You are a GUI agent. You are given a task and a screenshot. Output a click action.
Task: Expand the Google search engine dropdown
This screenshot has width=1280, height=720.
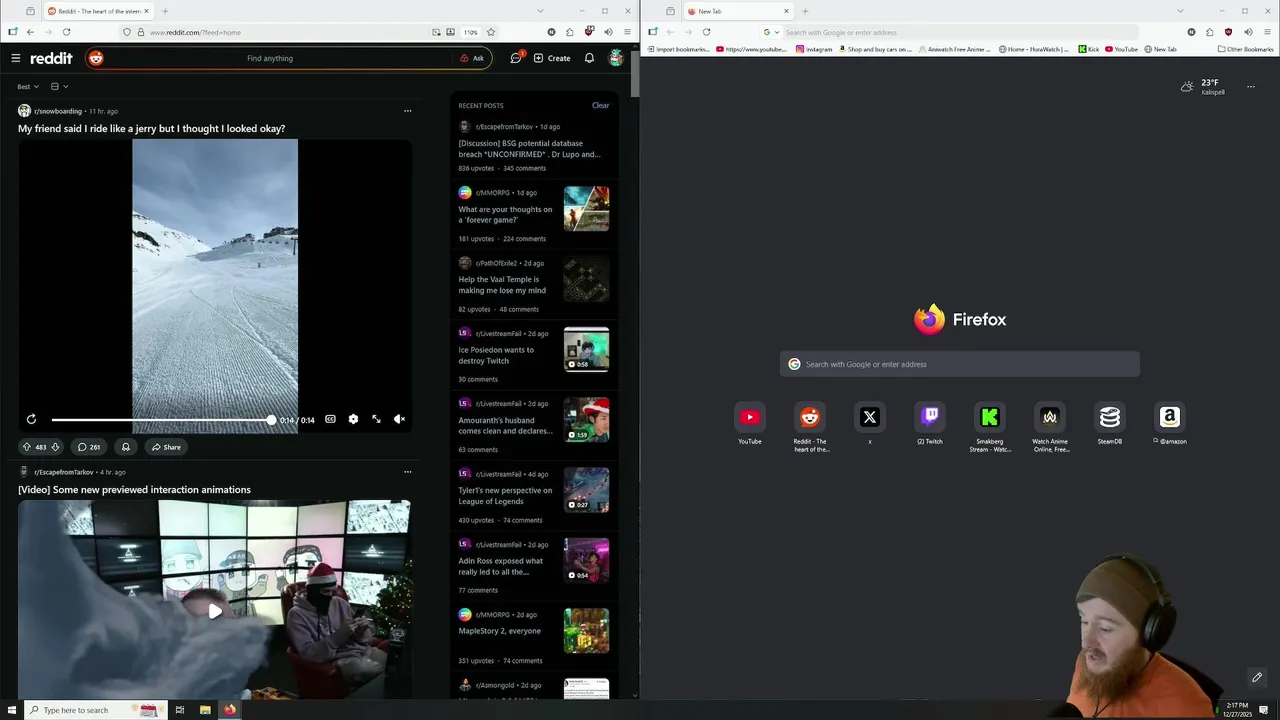tap(769, 32)
